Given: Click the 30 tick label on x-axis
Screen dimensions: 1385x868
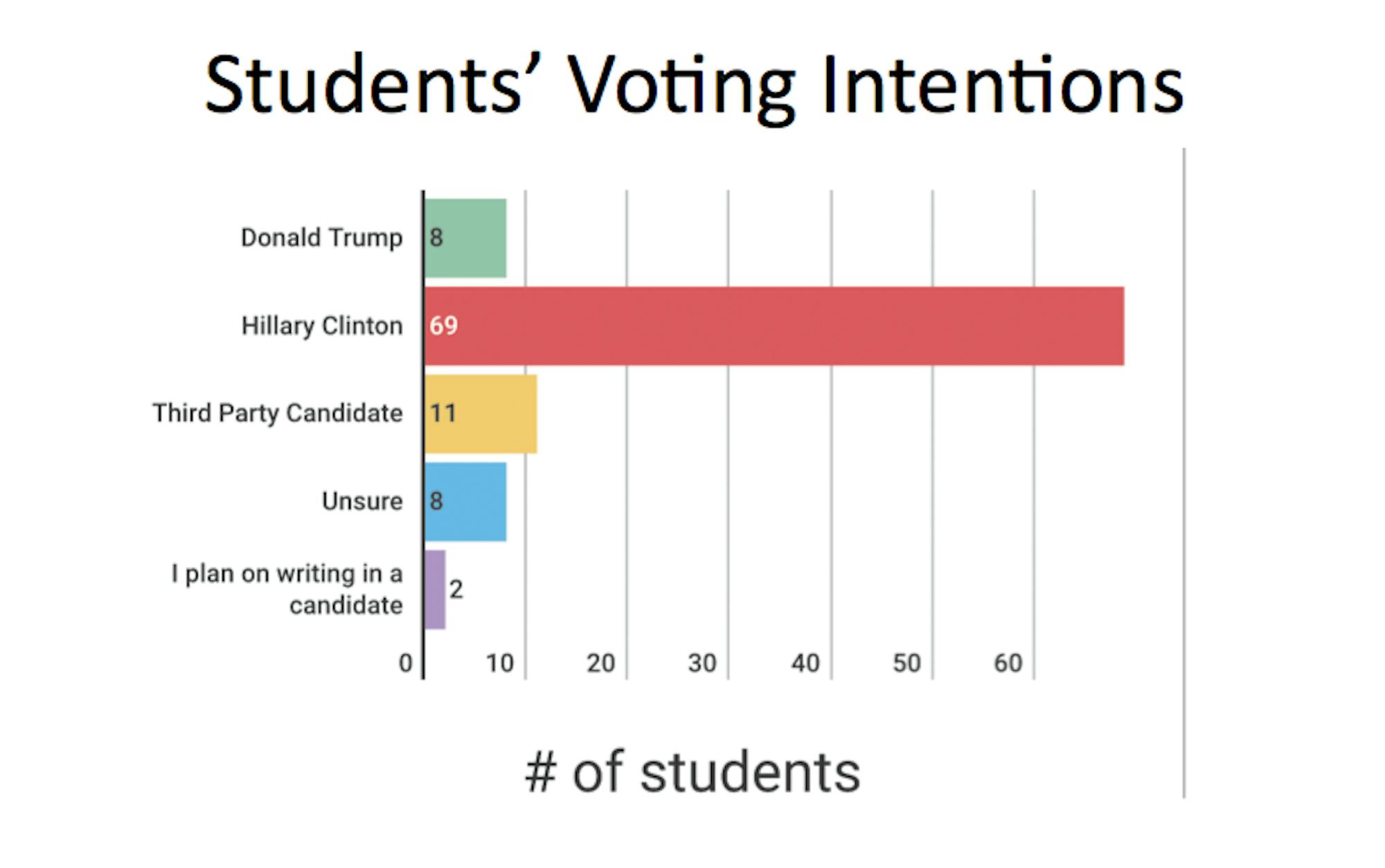Looking at the screenshot, I should click(x=702, y=663).
